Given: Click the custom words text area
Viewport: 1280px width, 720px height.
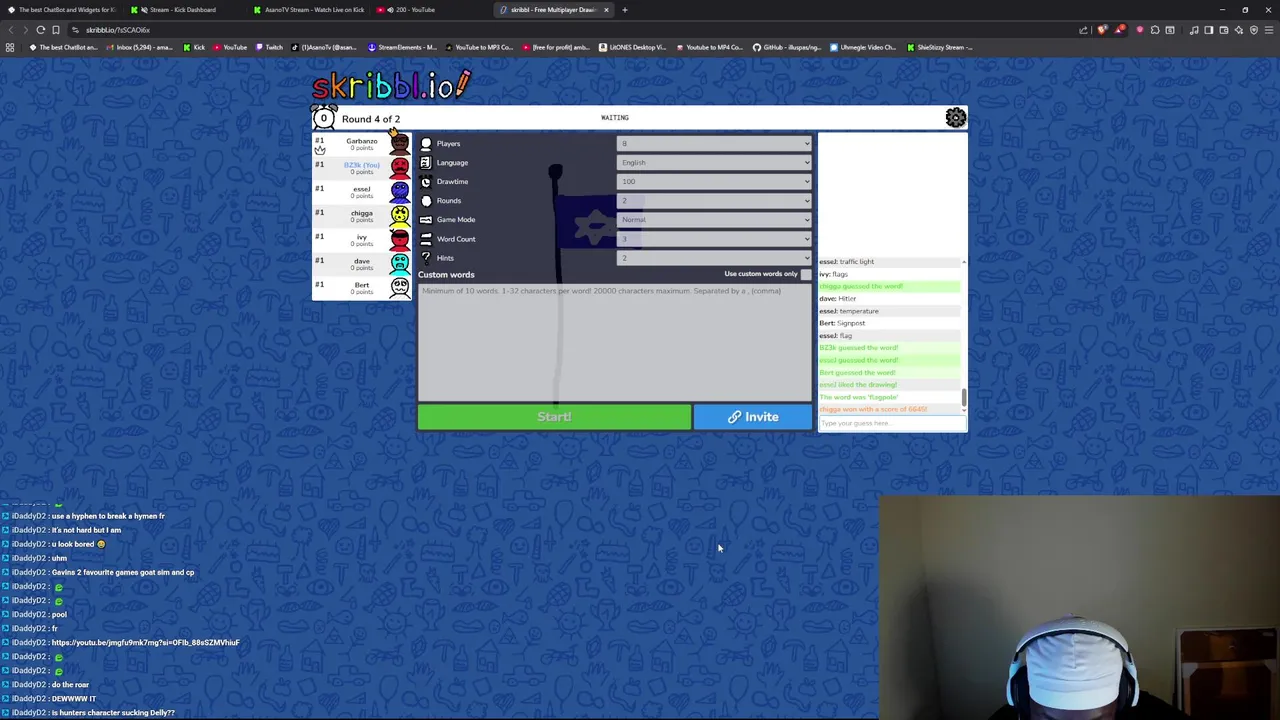Looking at the screenshot, I should 615,342.
